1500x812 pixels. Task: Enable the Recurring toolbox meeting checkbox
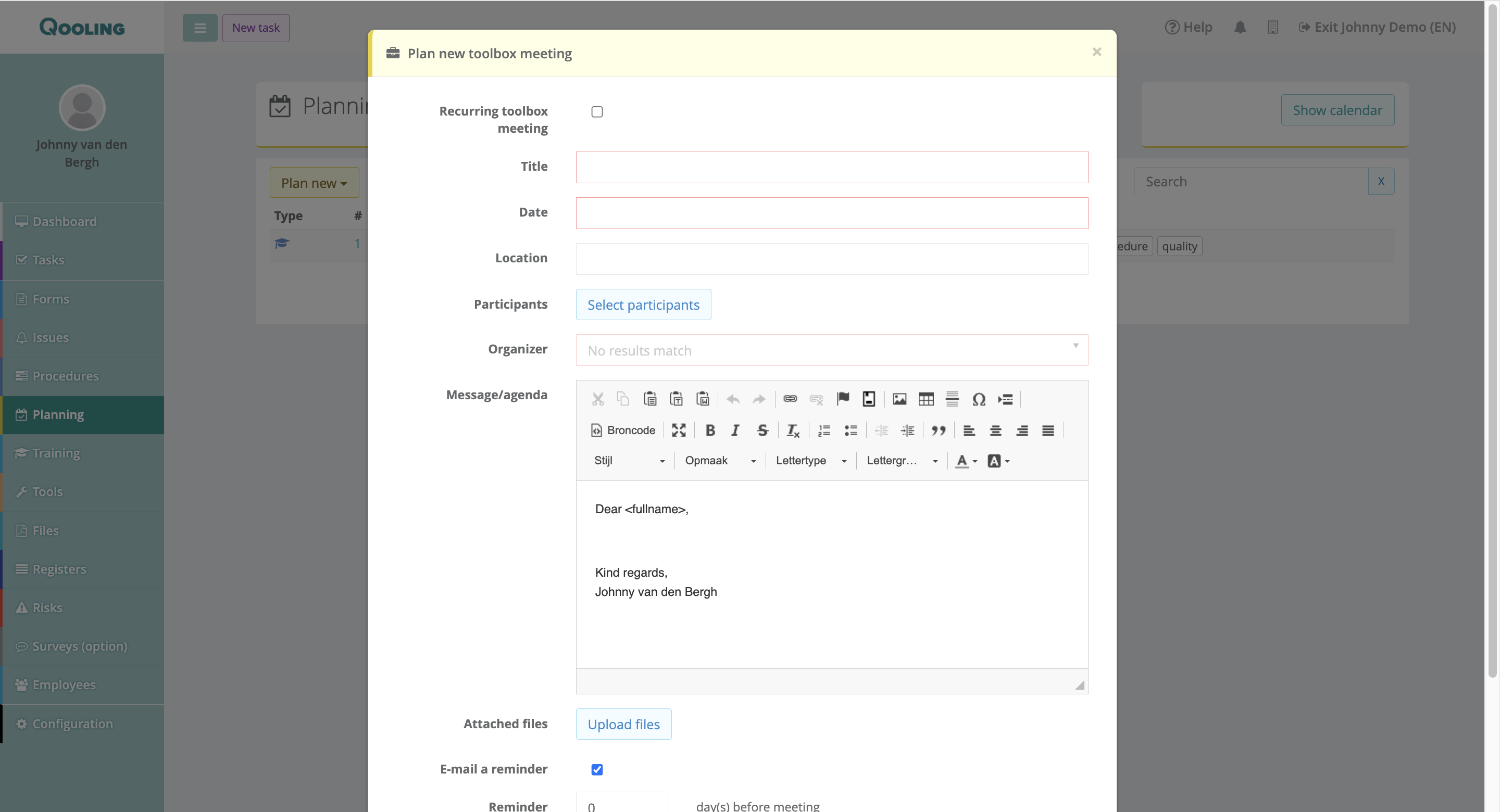pyautogui.click(x=597, y=112)
